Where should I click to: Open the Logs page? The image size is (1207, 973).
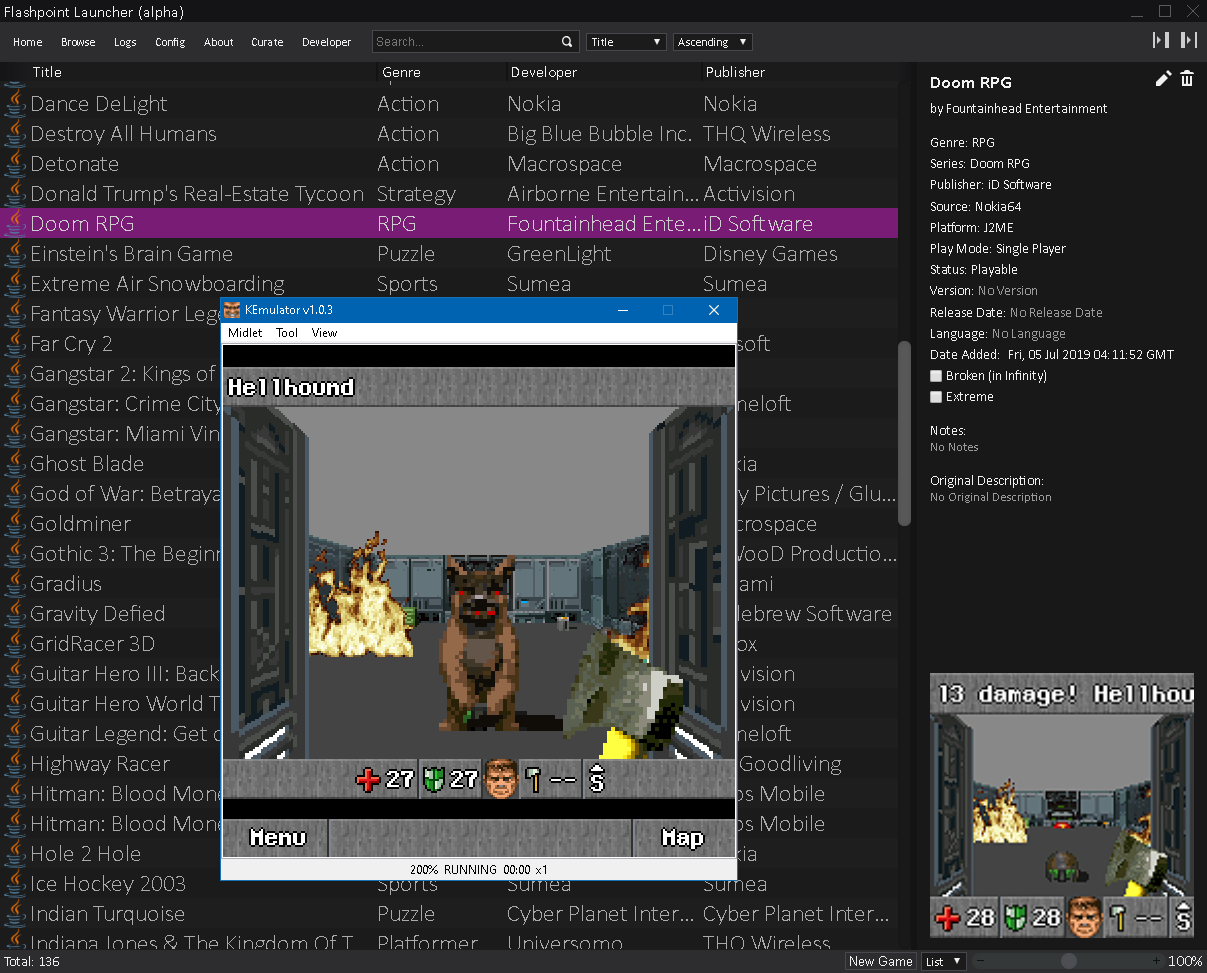click(125, 42)
